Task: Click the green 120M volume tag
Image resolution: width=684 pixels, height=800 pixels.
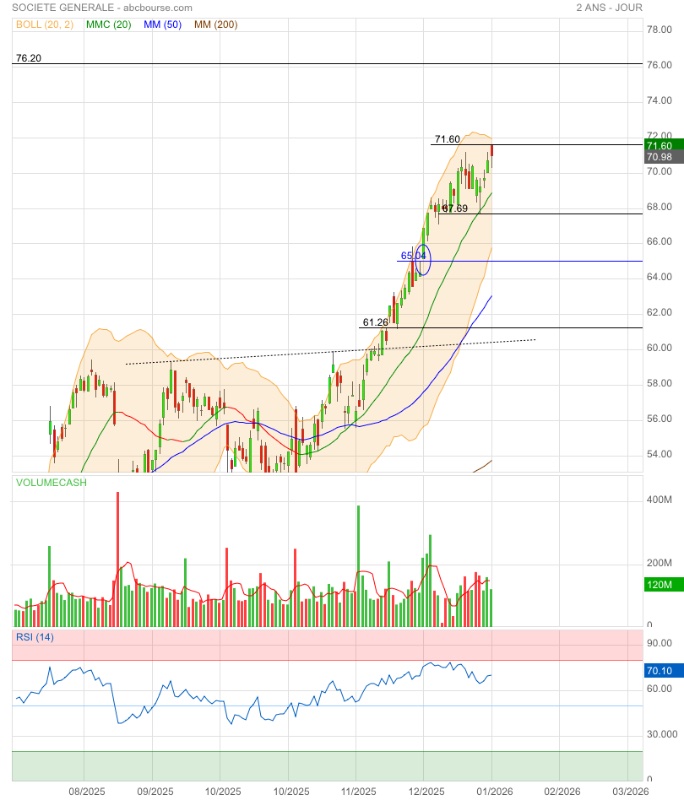Action: (663, 585)
